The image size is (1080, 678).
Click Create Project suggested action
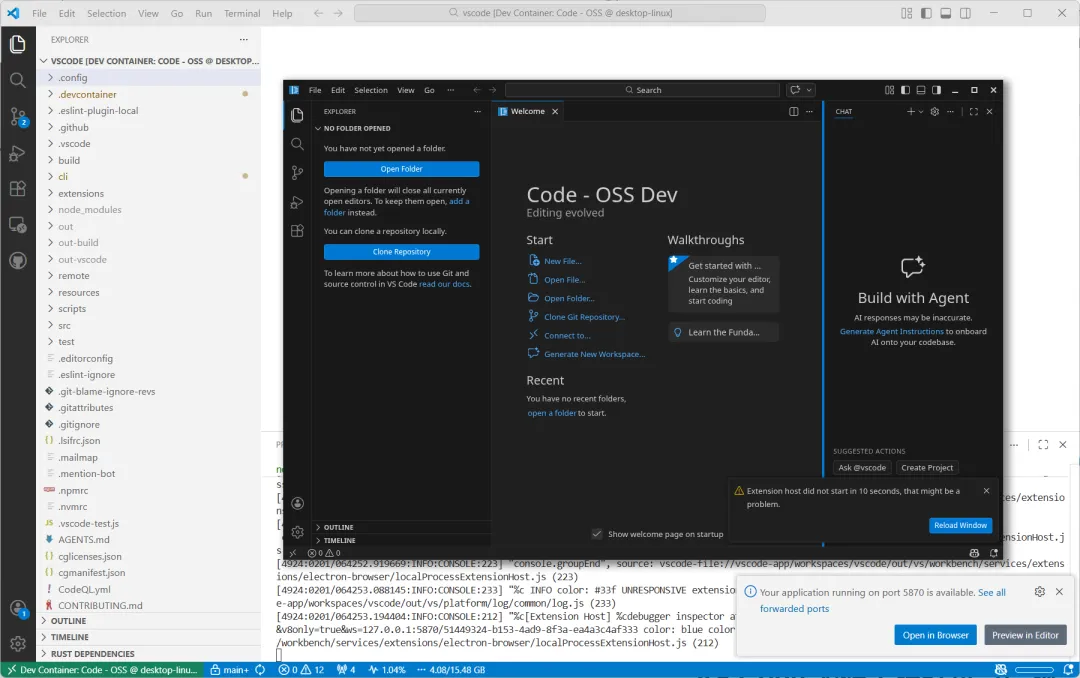[927, 468]
